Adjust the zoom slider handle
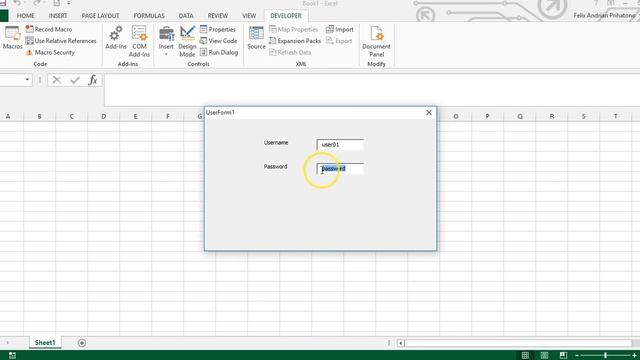The width and height of the screenshot is (640, 360). pos(606,356)
